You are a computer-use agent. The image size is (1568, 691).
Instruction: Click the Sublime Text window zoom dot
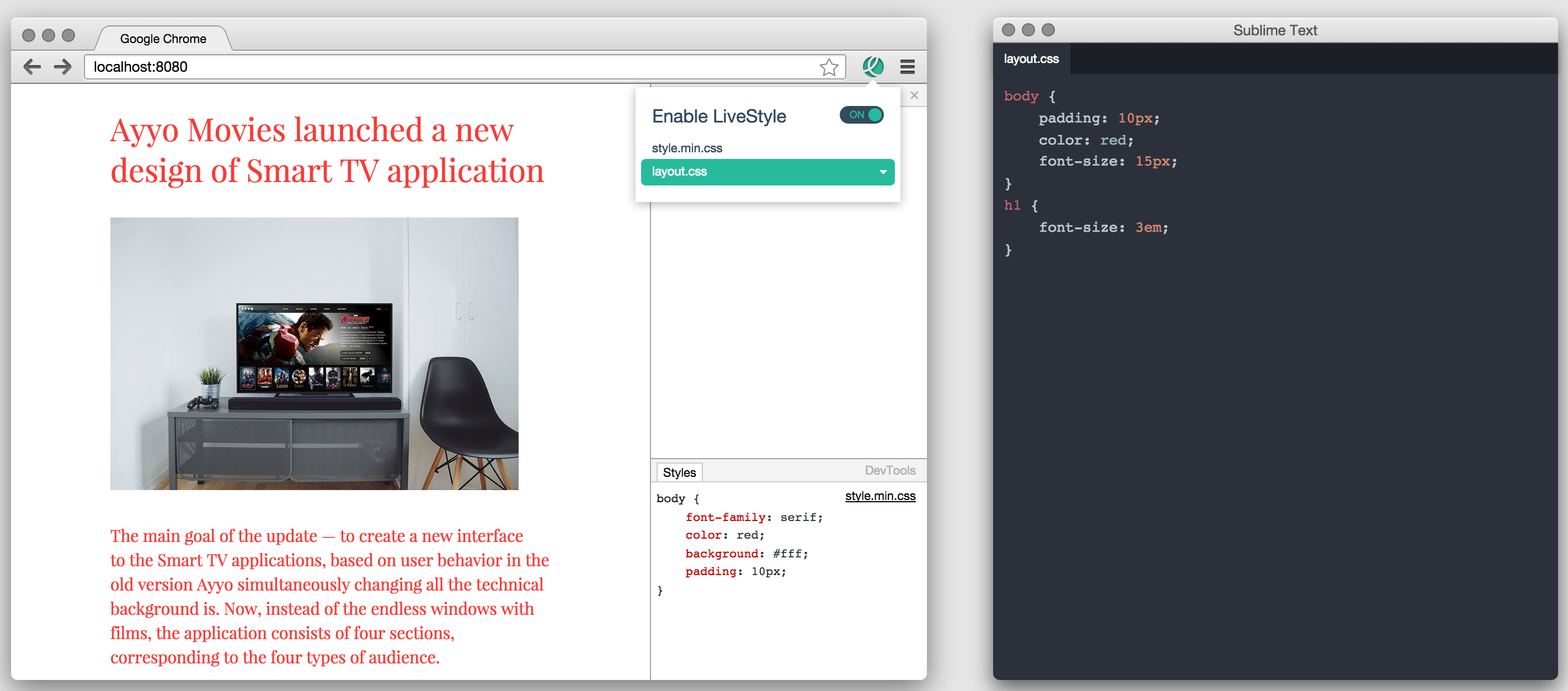coord(1048,30)
